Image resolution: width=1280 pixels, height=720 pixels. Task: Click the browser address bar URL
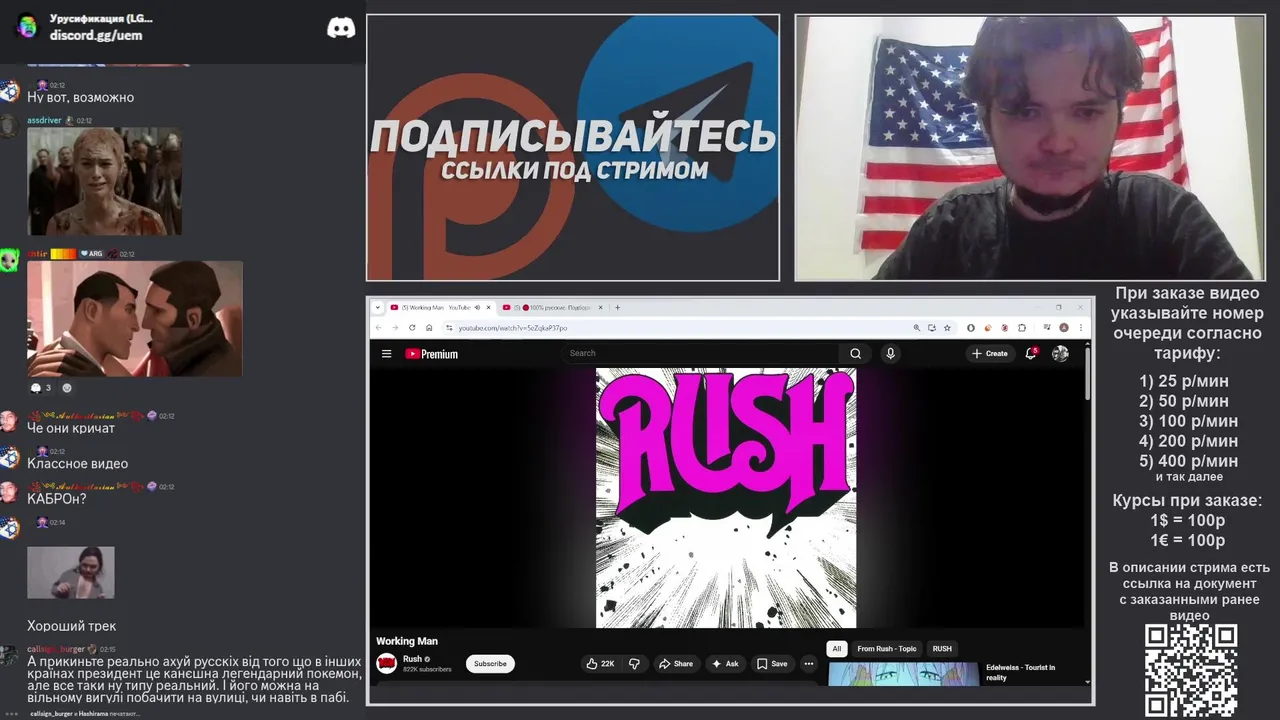(513, 327)
